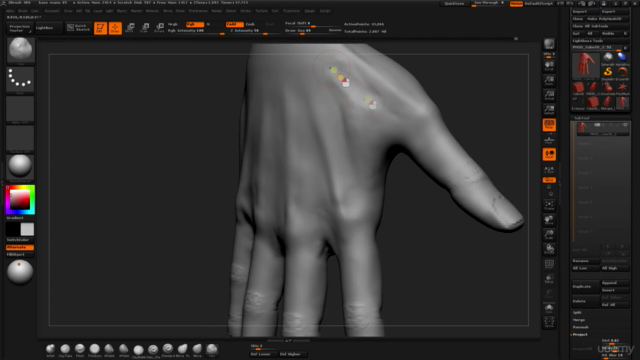Image resolution: width=640 pixels, height=360 pixels.
Task: Toggle PolyF polyframe display
Action: [x=549, y=264]
